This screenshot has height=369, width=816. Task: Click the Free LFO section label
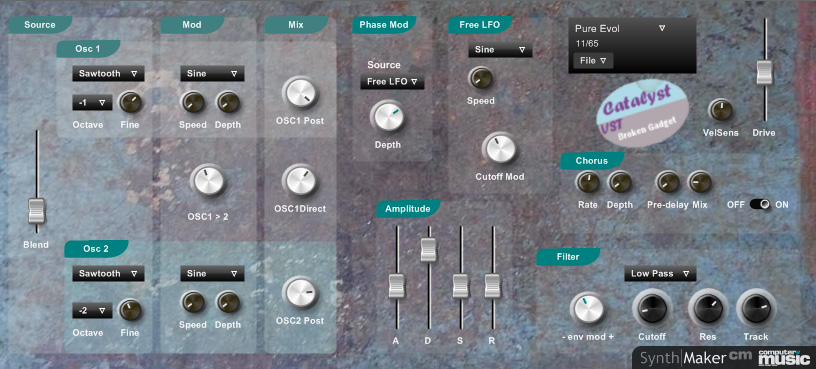click(480, 25)
